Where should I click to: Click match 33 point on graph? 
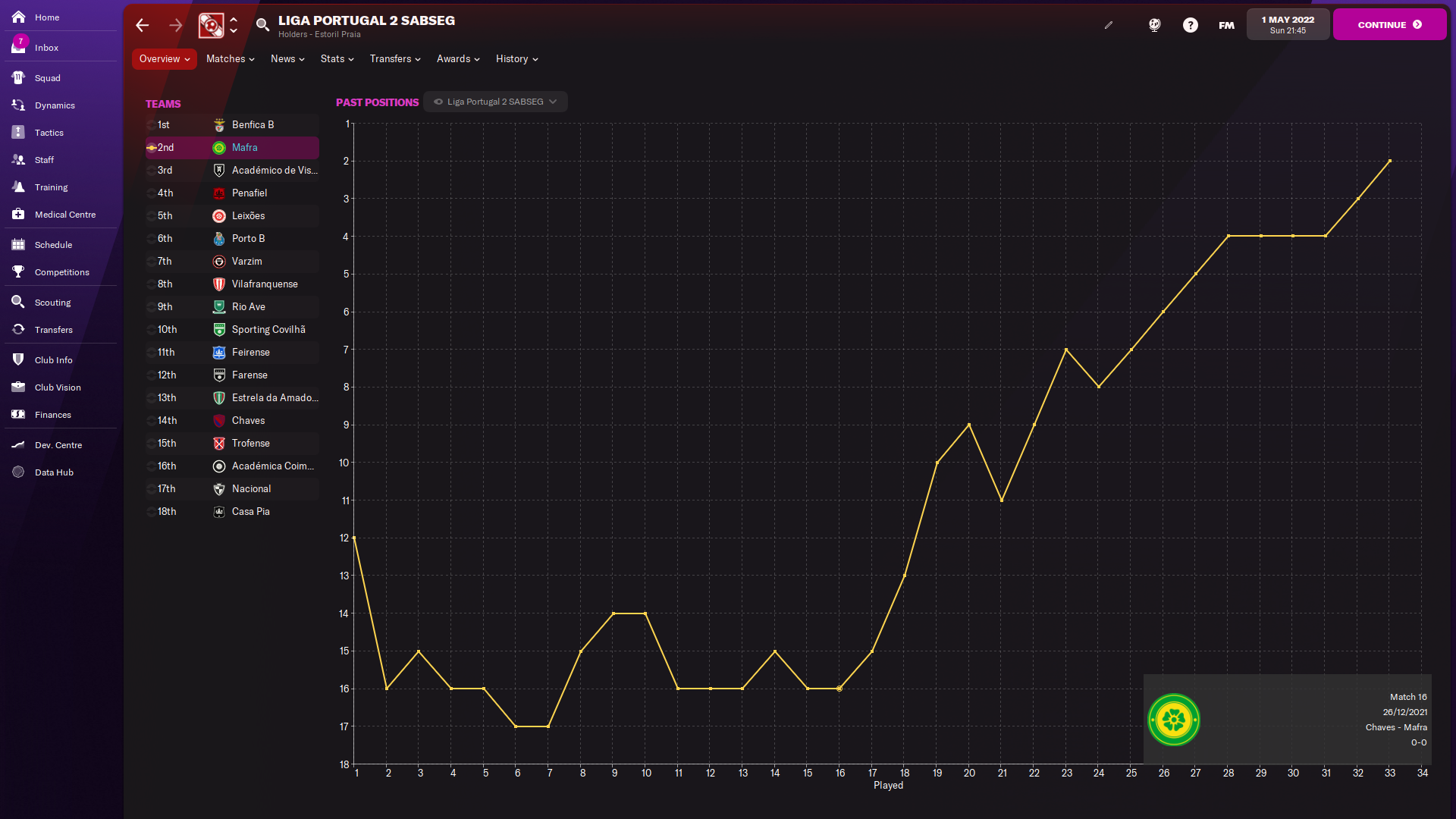pos(1390,161)
